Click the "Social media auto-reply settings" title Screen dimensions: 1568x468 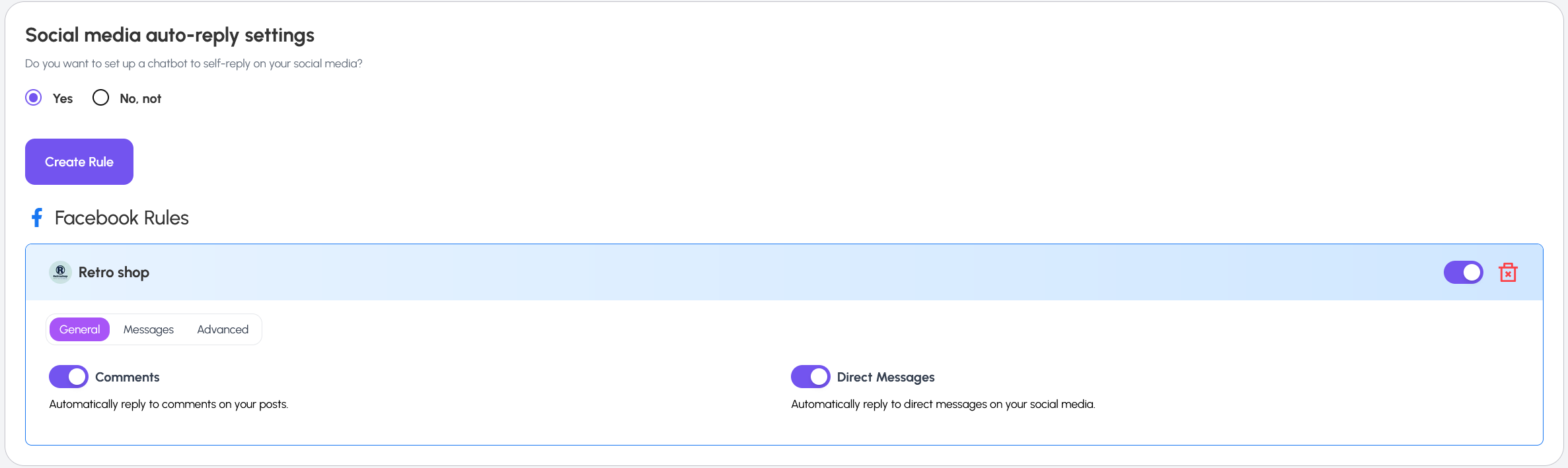170,35
